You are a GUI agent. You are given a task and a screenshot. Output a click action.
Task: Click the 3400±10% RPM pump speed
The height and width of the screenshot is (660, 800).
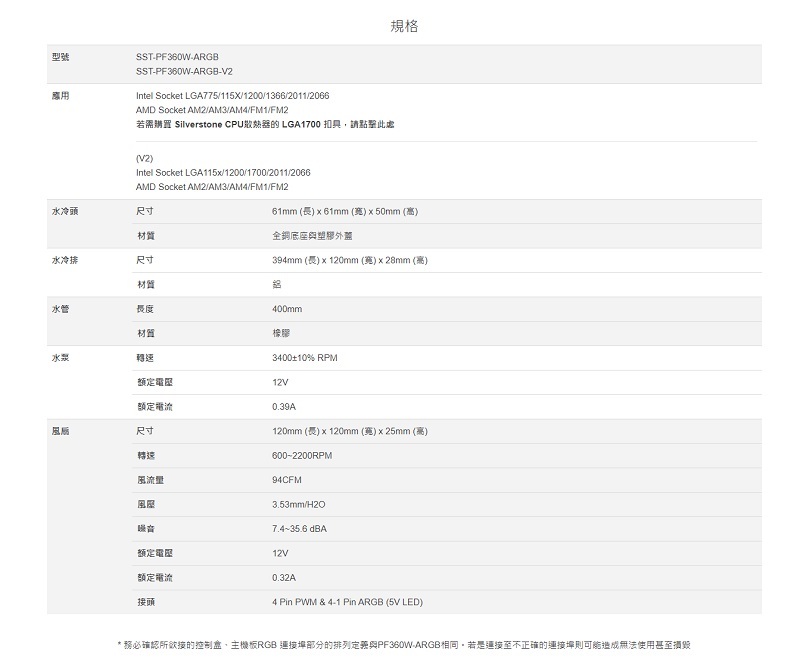(x=304, y=357)
